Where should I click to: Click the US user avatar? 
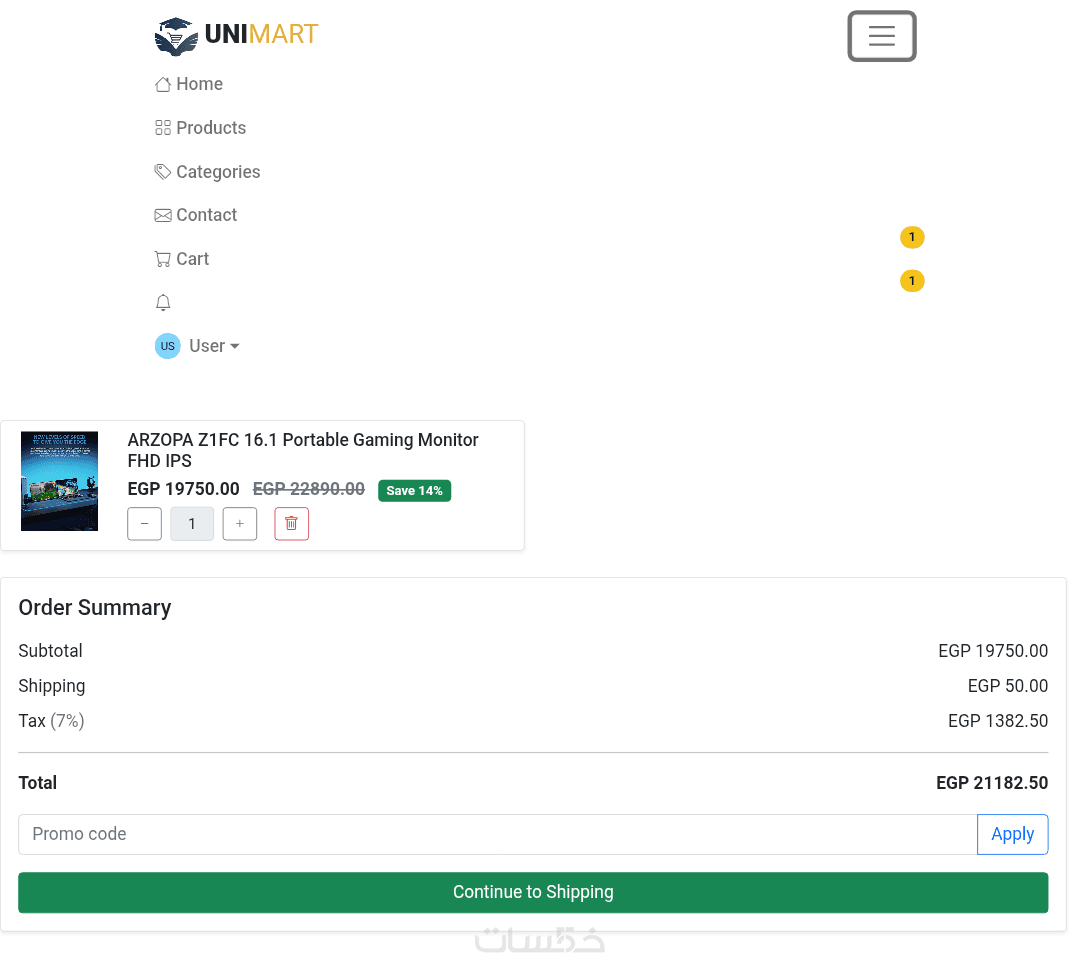(x=167, y=346)
